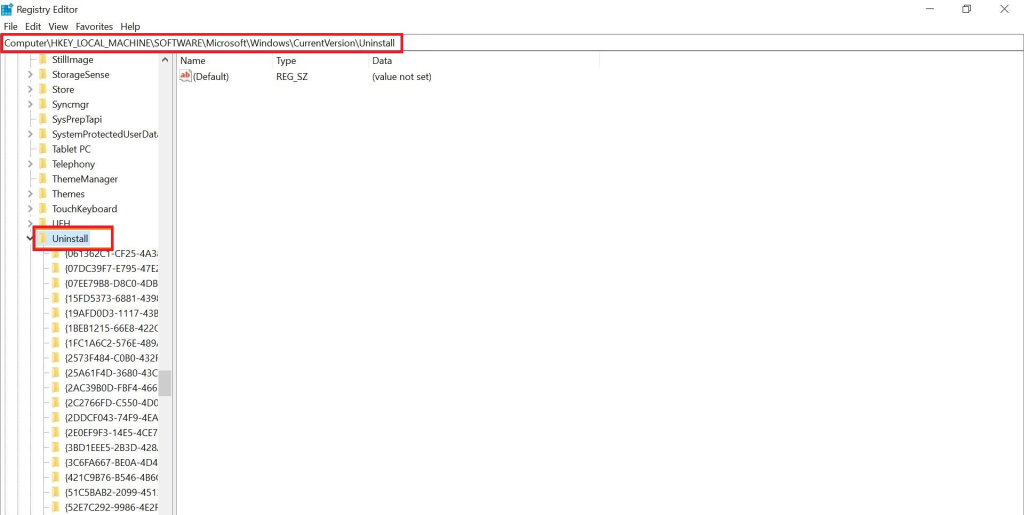Click the Registry Editor app icon in title bar

[7, 8]
